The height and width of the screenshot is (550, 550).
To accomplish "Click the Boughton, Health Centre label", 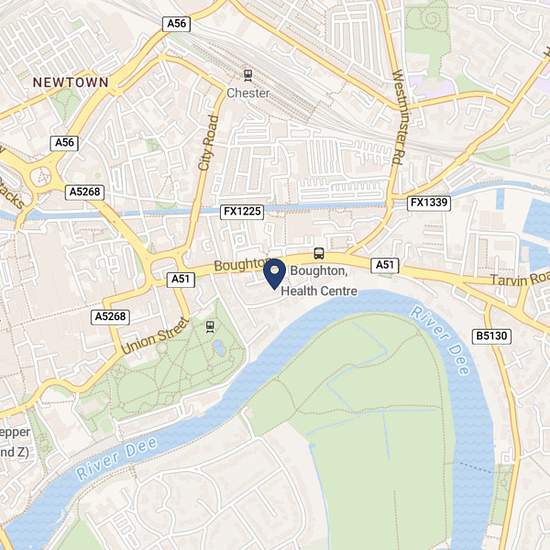I will [319, 281].
